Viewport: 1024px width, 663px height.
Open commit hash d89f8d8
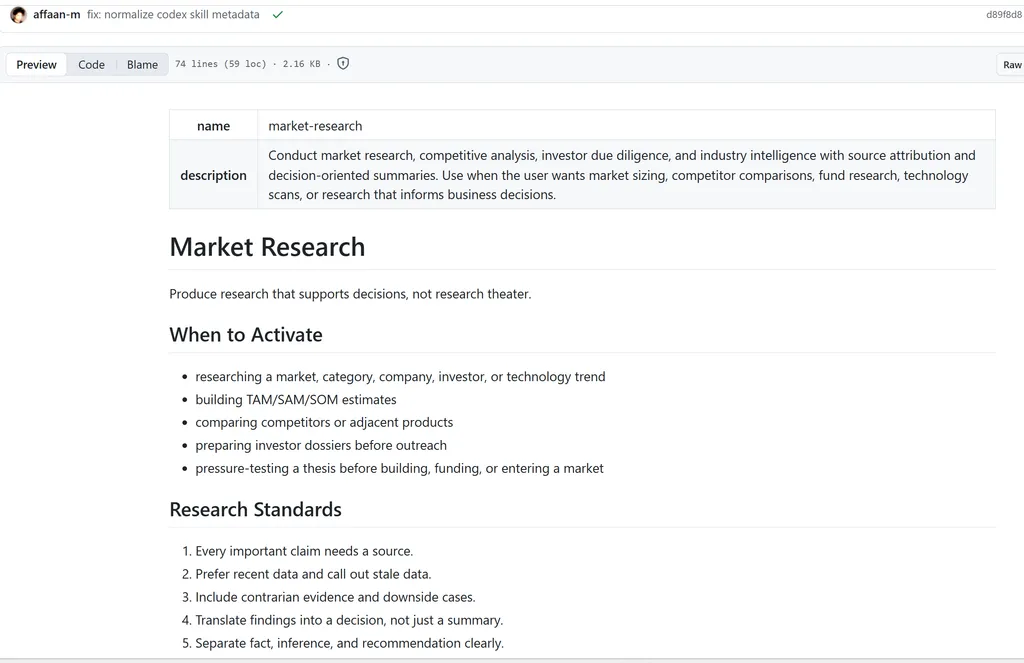1004,14
